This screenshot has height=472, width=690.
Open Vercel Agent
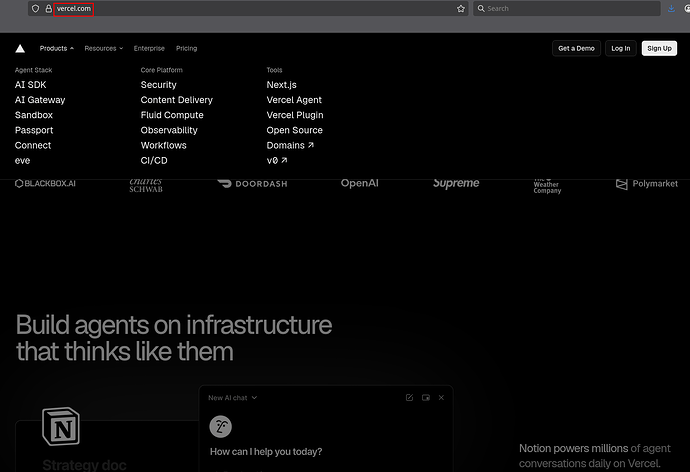pyautogui.click(x=294, y=100)
